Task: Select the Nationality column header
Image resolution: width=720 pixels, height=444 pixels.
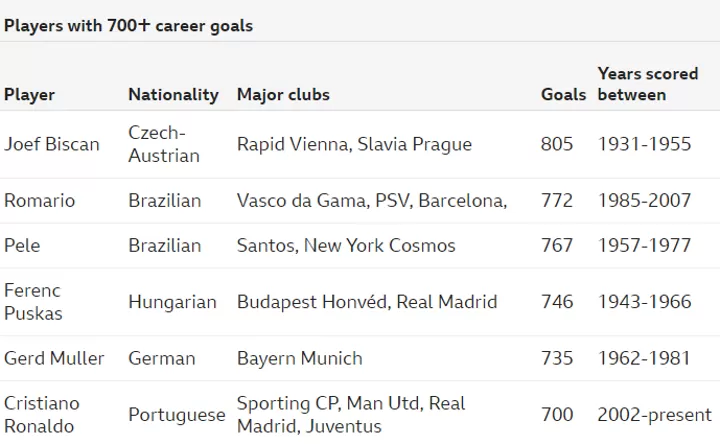Action: click(x=173, y=95)
